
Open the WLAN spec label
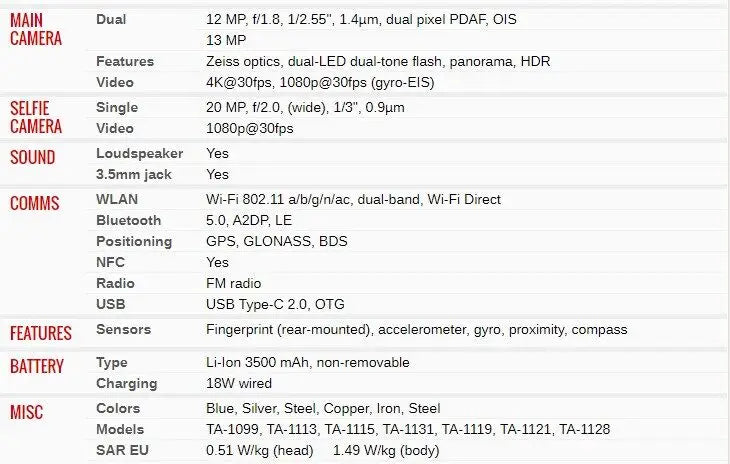pyautogui.click(x=117, y=199)
